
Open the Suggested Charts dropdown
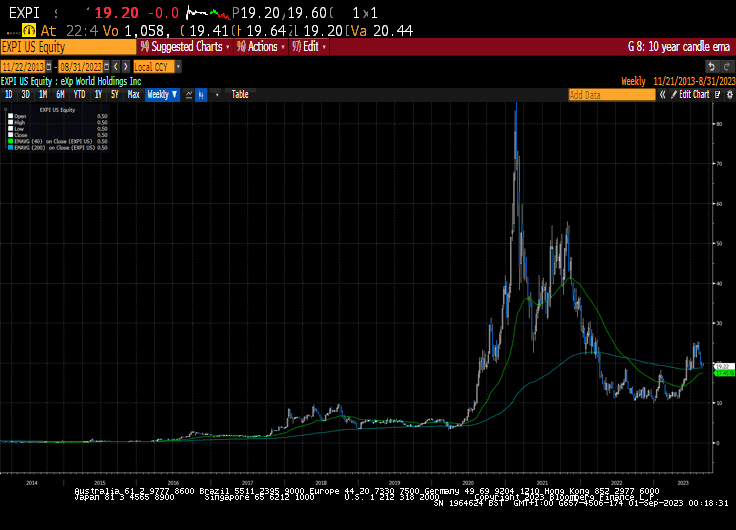click(185, 46)
